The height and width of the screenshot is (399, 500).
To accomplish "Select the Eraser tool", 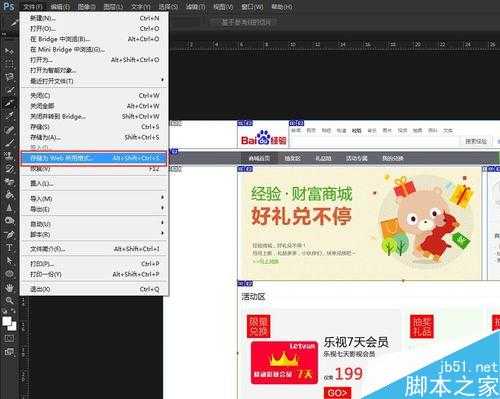I will coord(9,182).
